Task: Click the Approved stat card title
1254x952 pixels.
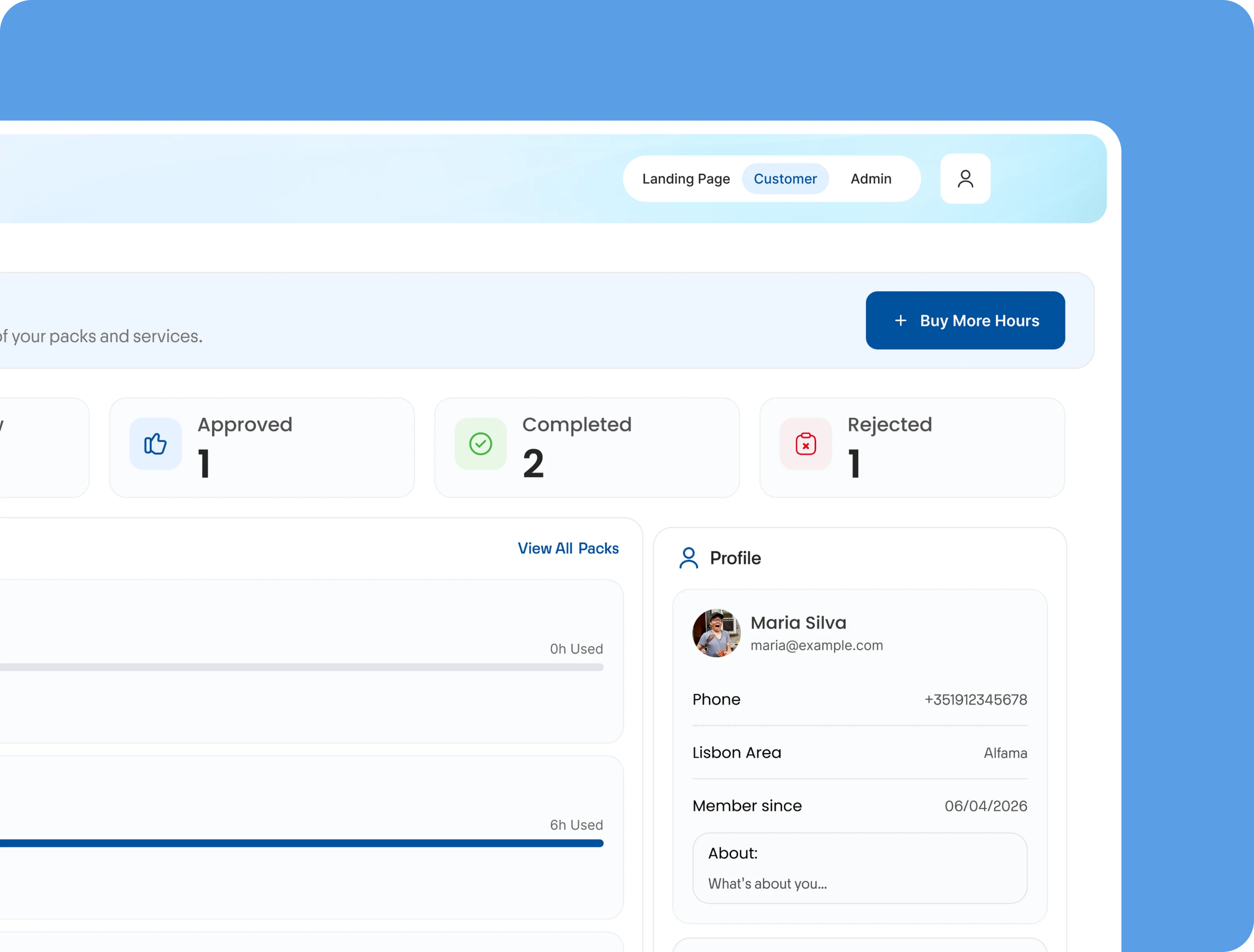Action: pyautogui.click(x=245, y=424)
